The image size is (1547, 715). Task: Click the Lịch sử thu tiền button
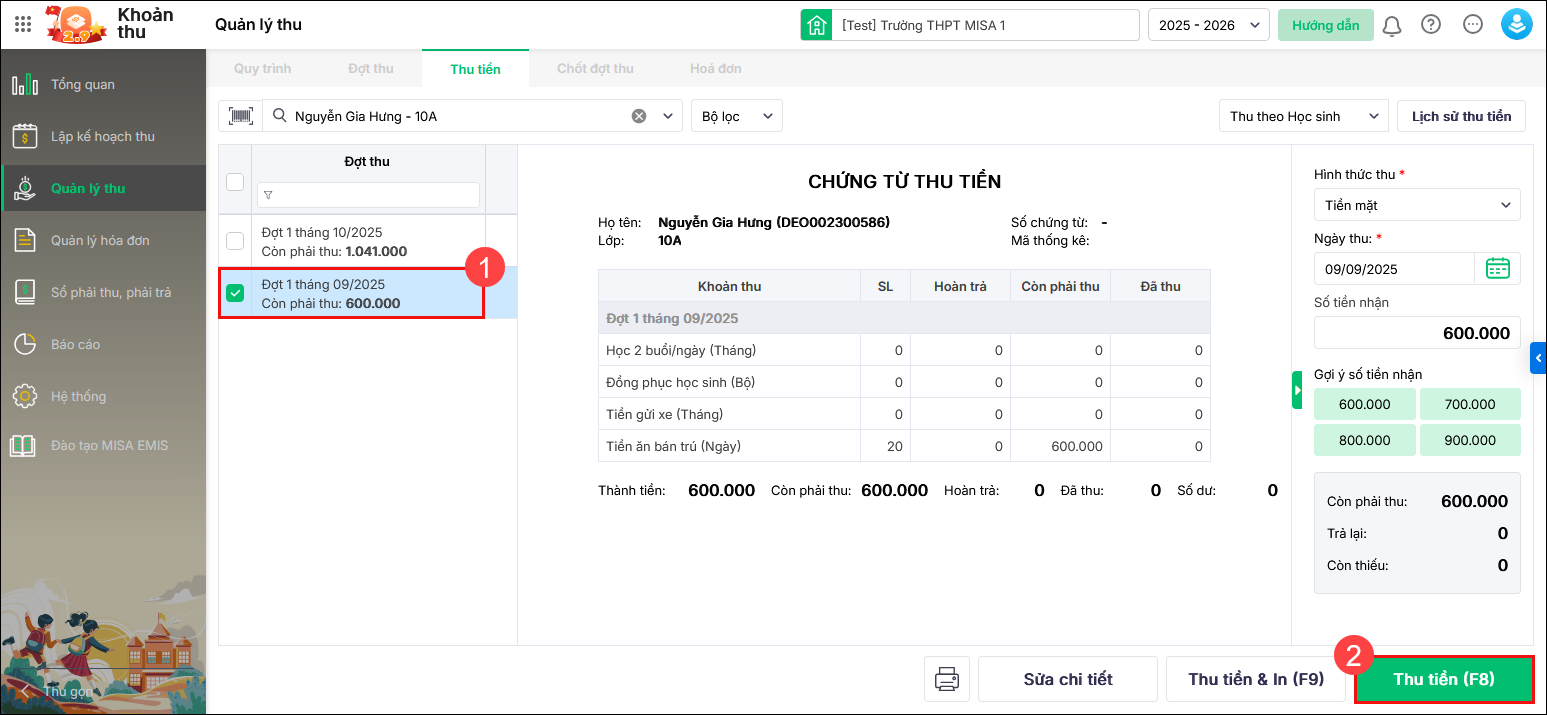1461,116
